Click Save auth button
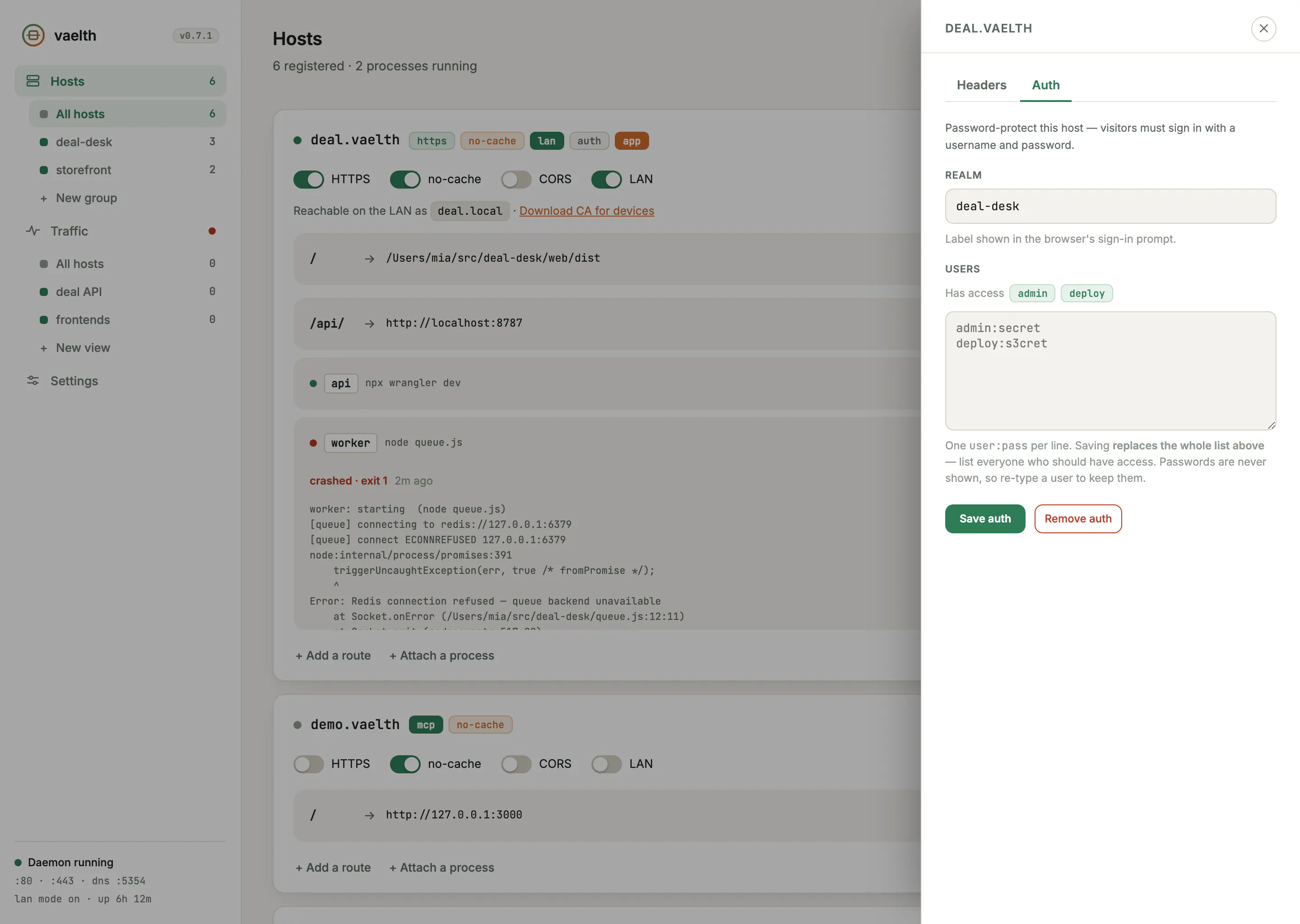Screen dimensions: 1300x924 pos(984,518)
